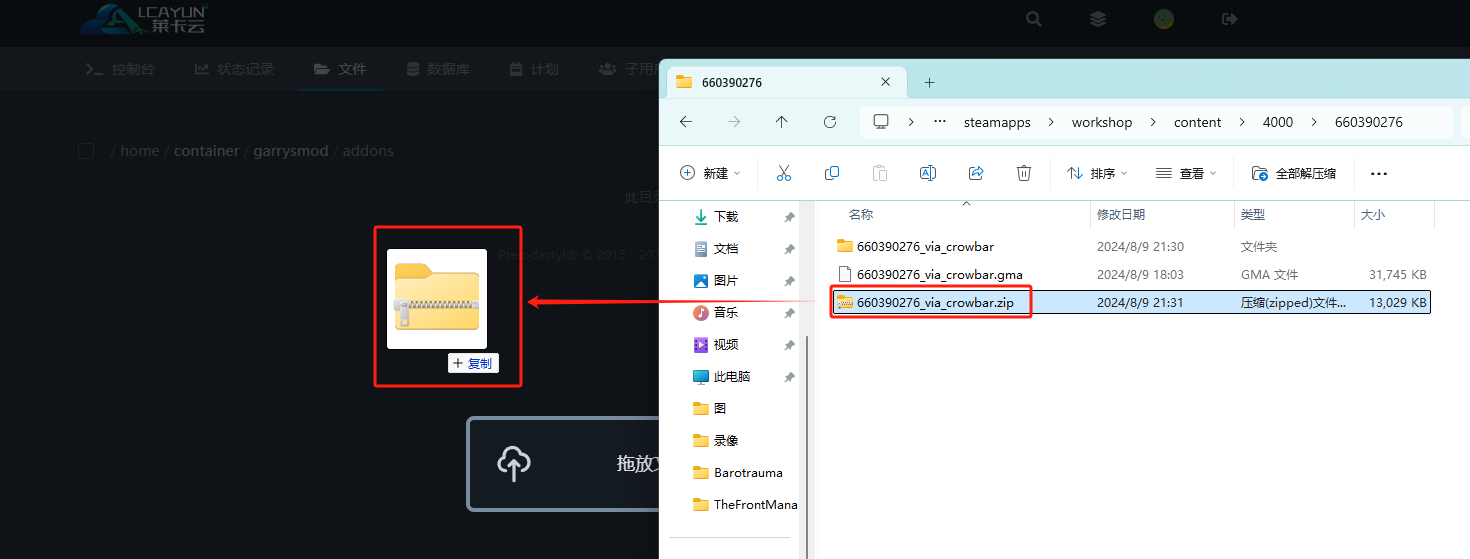Select the 660390276_via_crowbar.gma file
This screenshot has height=559, width=1470.
pyautogui.click(x=939, y=274)
